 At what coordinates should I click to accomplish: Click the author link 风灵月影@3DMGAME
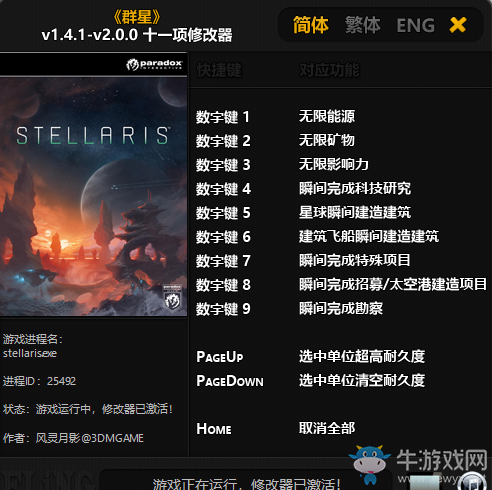click(x=90, y=438)
